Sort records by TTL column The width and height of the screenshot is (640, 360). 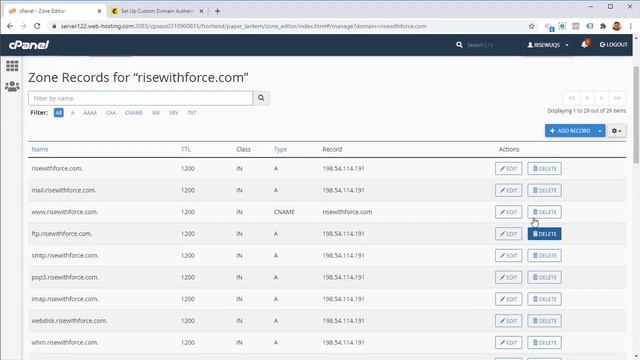(x=186, y=149)
